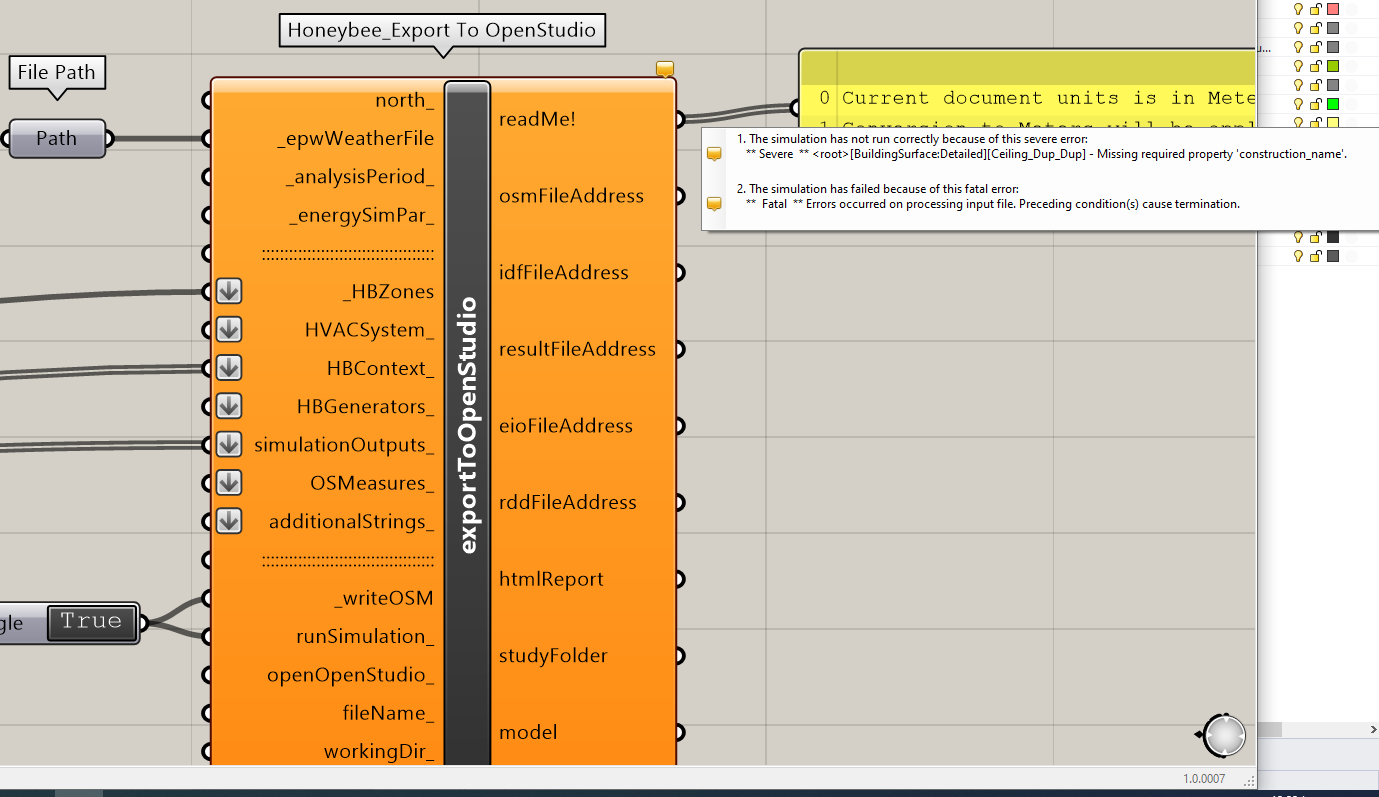
Task: Click the readMe! output grip
Action: (679, 119)
